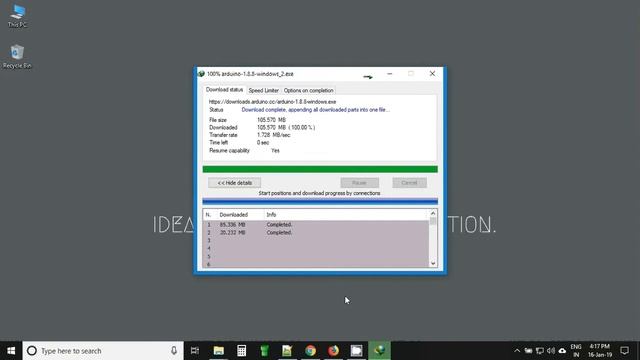Image resolution: width=640 pixels, height=360 pixels.
Task: Open the Options on completion tab
Action: pos(309,90)
